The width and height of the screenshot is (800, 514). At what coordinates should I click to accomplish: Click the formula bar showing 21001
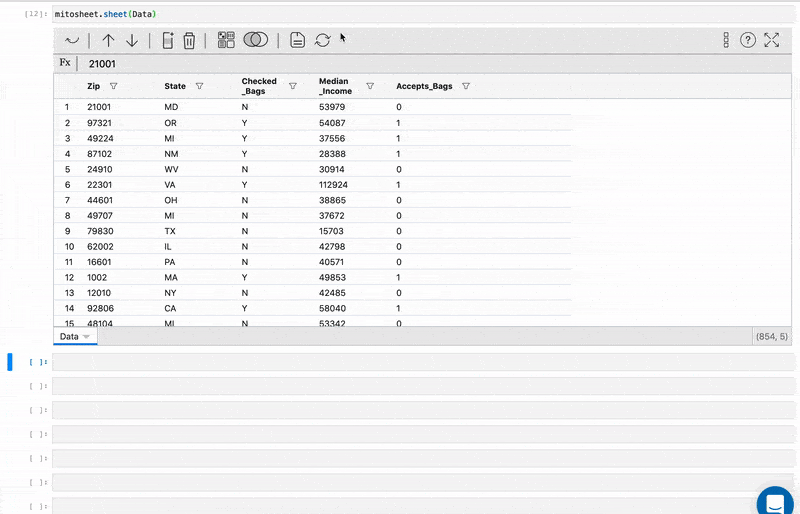[x=434, y=64]
